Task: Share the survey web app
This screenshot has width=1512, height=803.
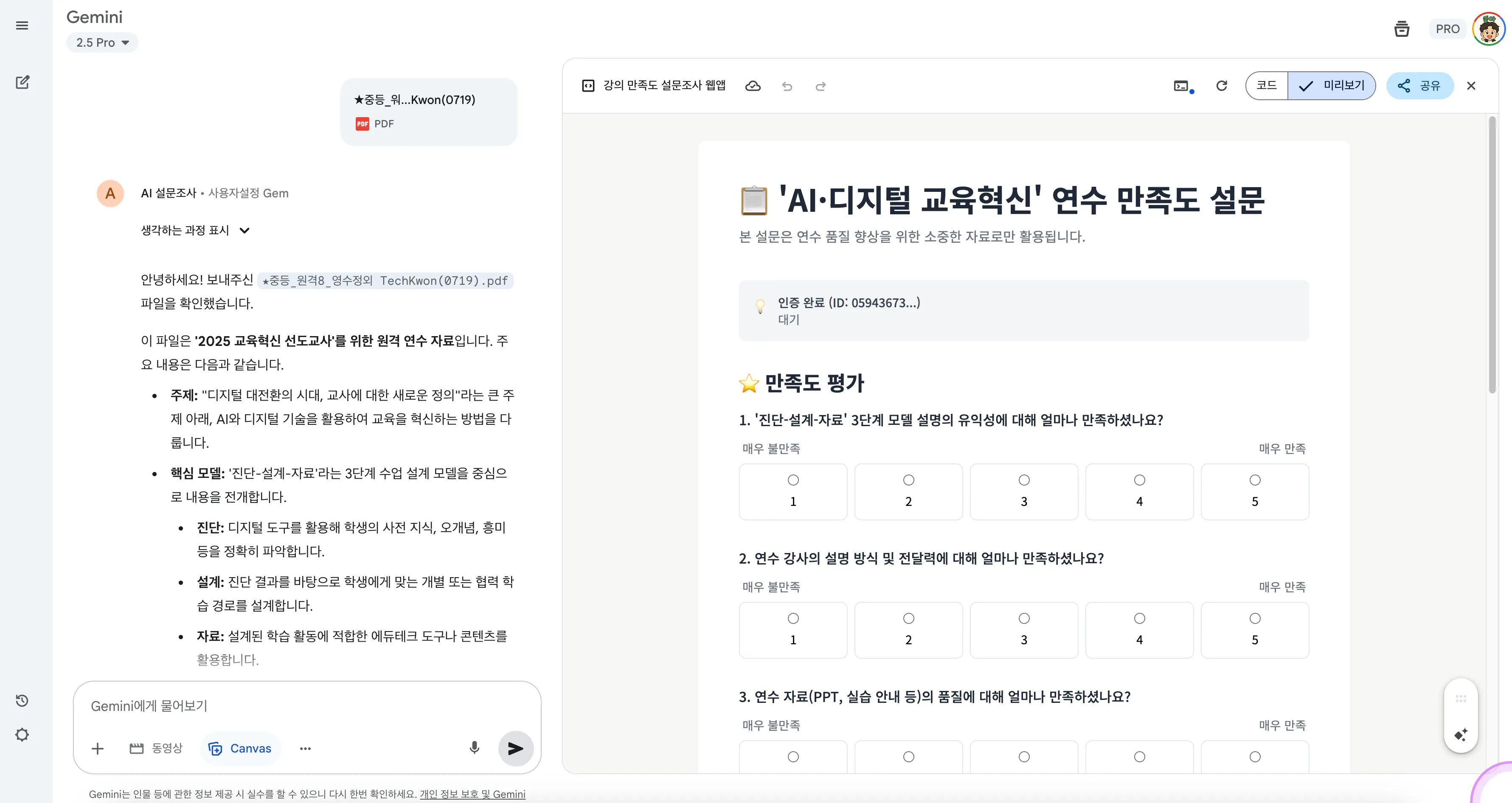Action: click(1420, 86)
